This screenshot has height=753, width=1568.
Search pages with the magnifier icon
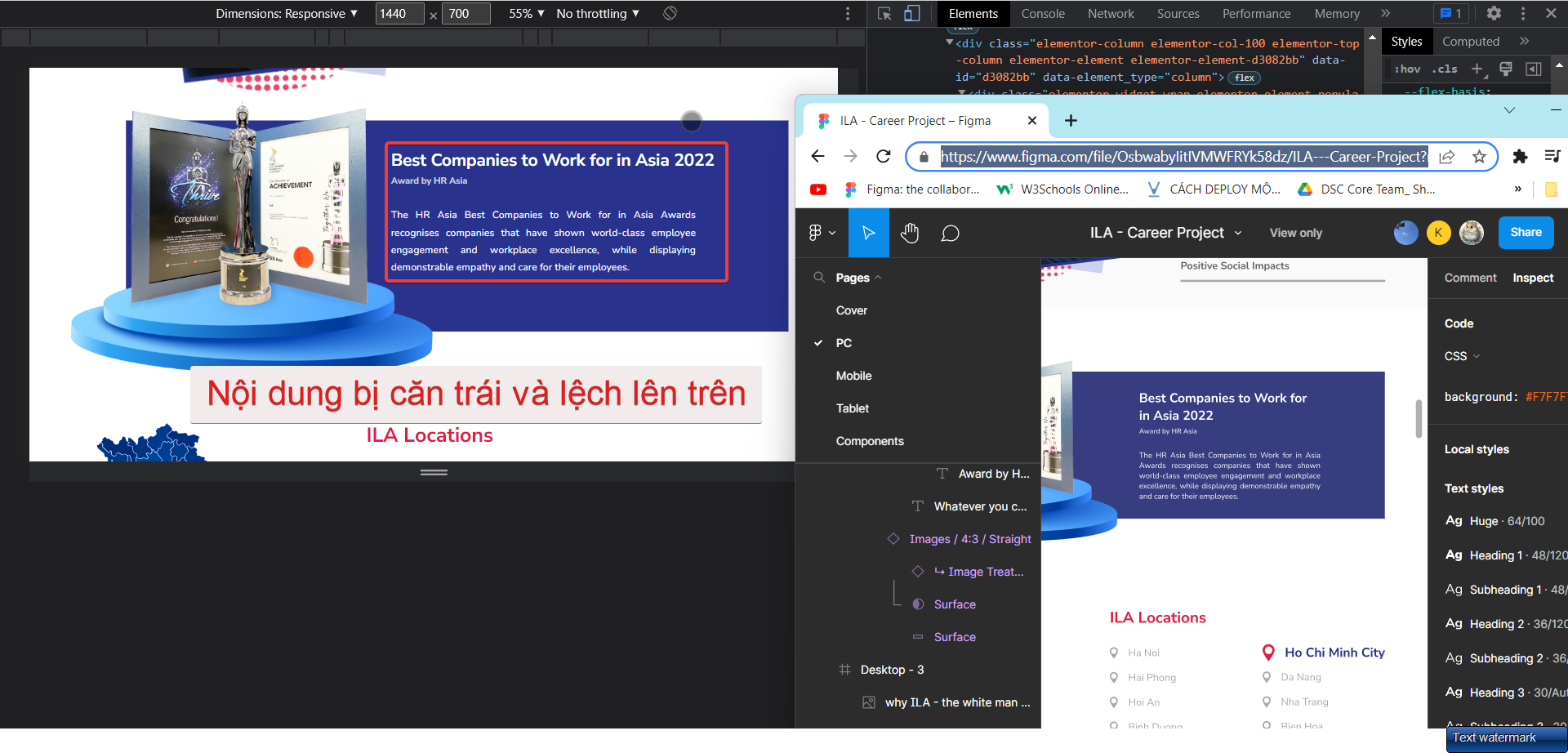click(x=819, y=278)
